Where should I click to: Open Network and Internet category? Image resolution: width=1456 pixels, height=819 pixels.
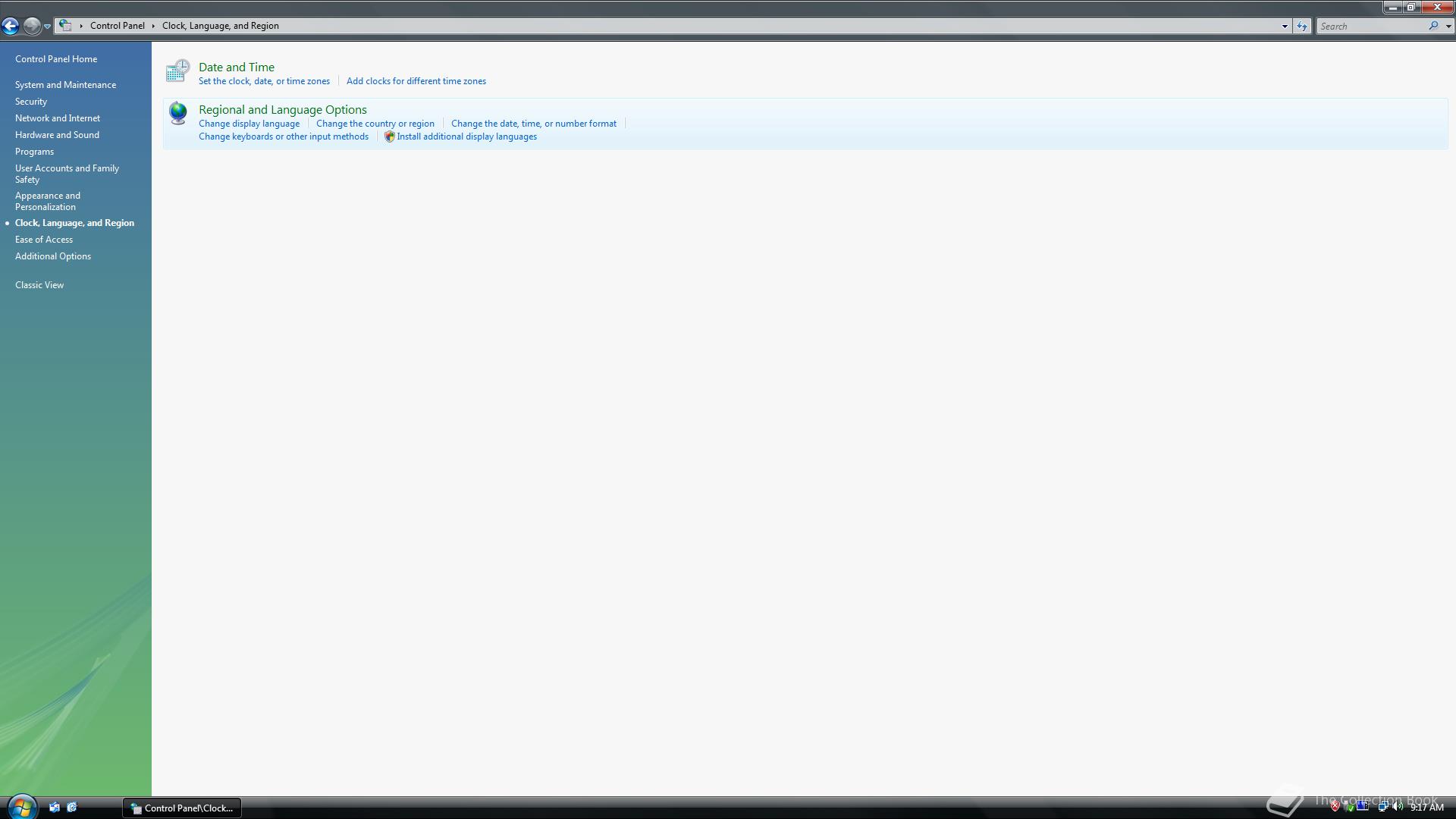tap(58, 118)
